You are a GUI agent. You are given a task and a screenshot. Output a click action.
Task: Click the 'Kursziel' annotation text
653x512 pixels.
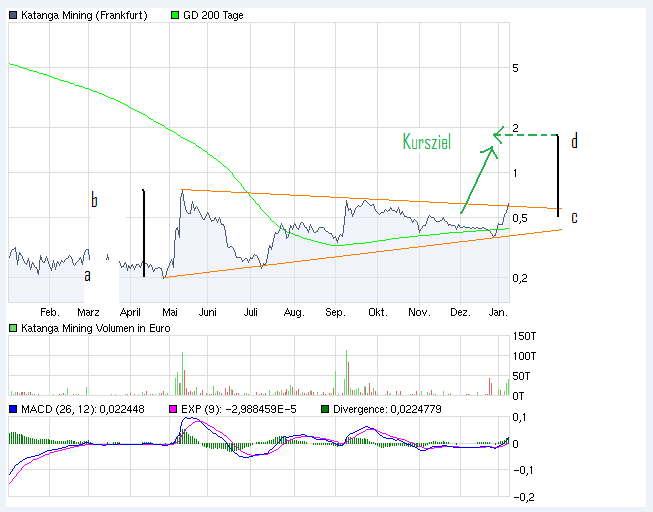tap(426, 142)
